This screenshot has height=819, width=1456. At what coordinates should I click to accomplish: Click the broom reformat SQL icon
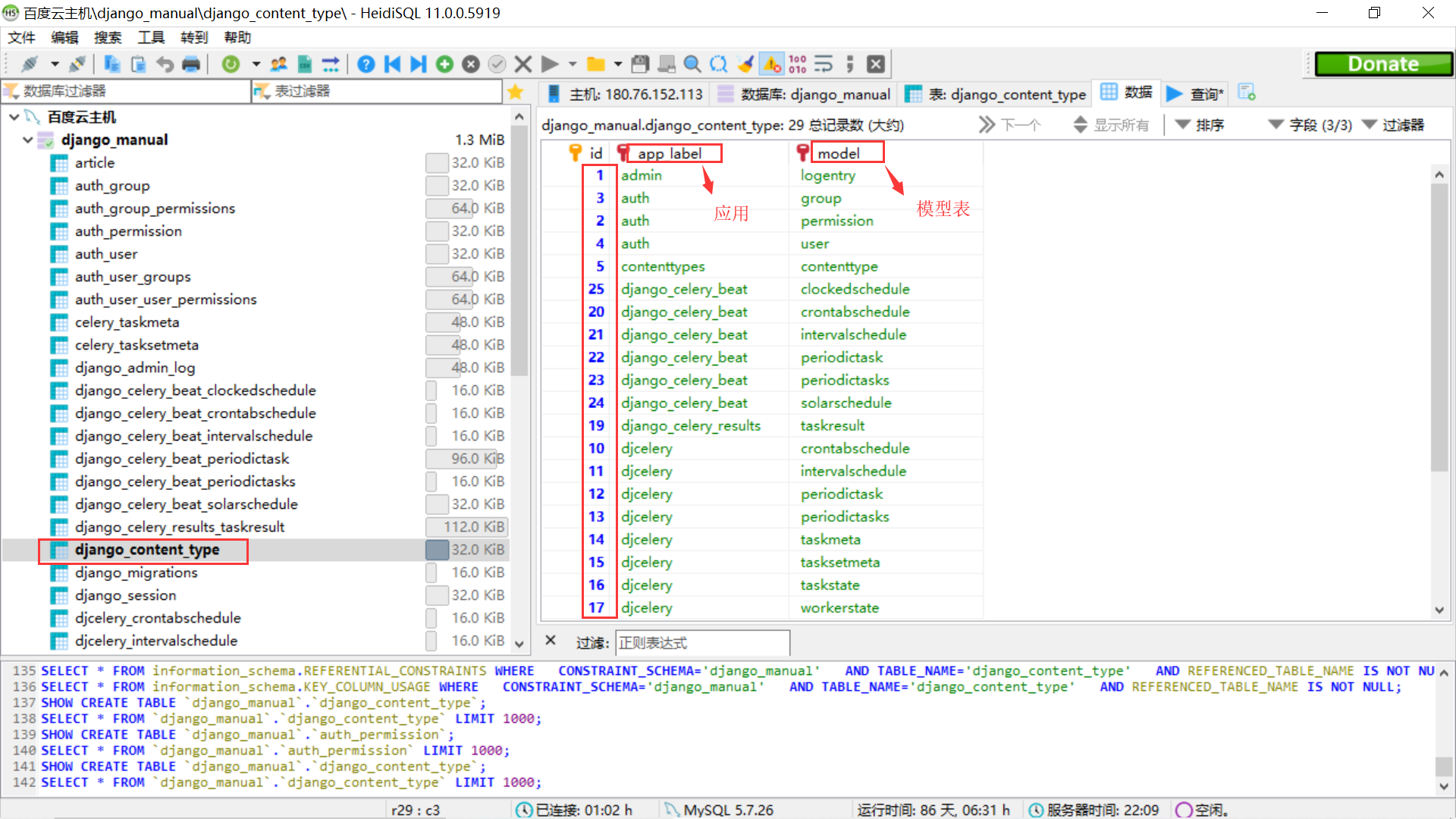point(745,64)
